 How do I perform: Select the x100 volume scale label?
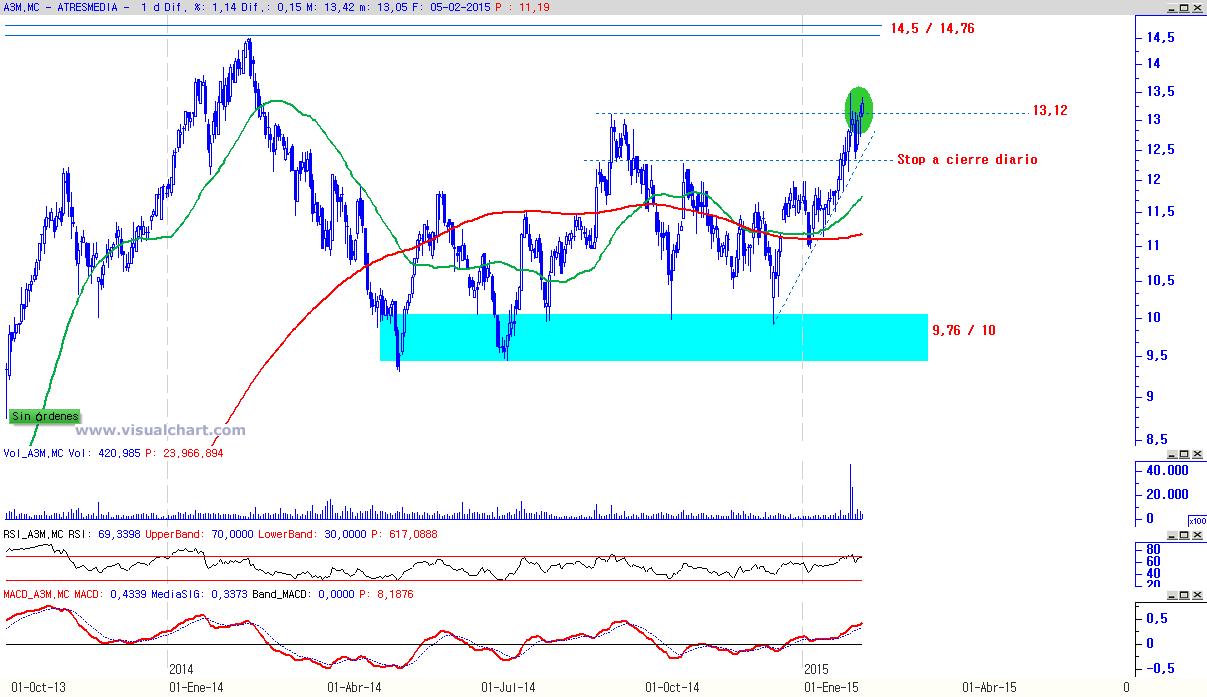point(1196,521)
